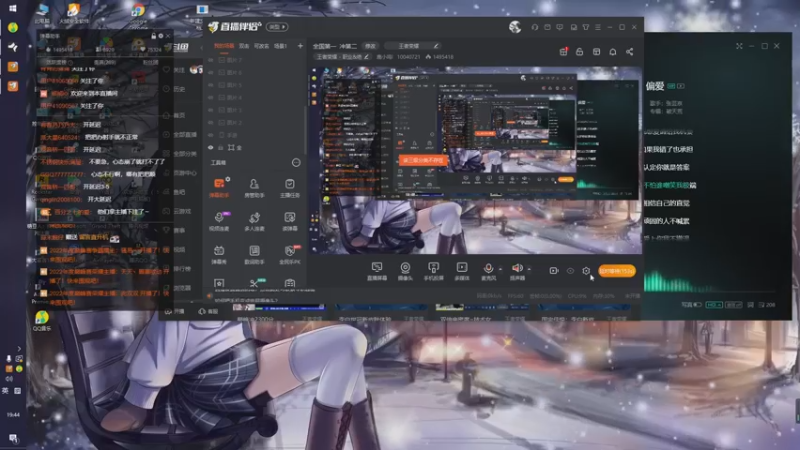800x450 pixels.
Task: Open stream settings gear icon
Action: tap(586, 270)
